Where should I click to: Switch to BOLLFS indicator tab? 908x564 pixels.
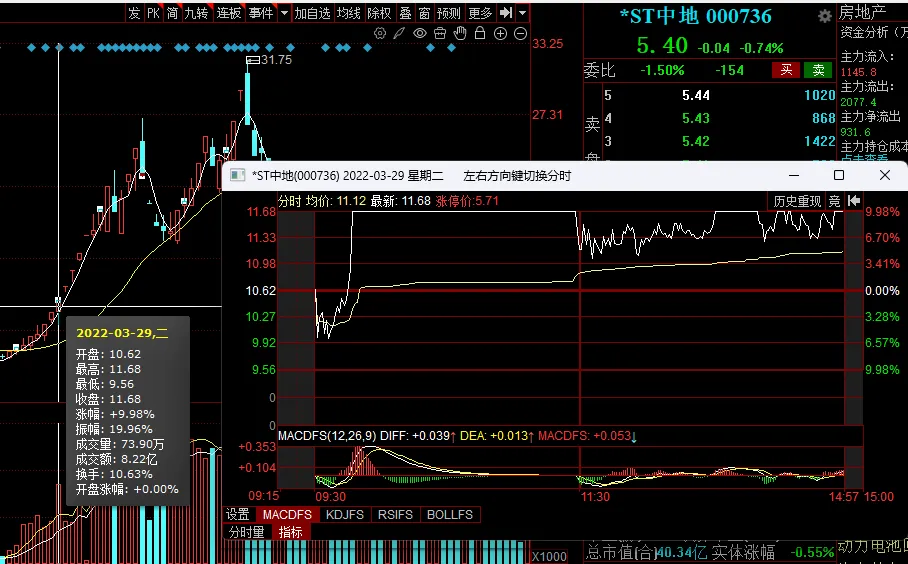[x=450, y=514]
